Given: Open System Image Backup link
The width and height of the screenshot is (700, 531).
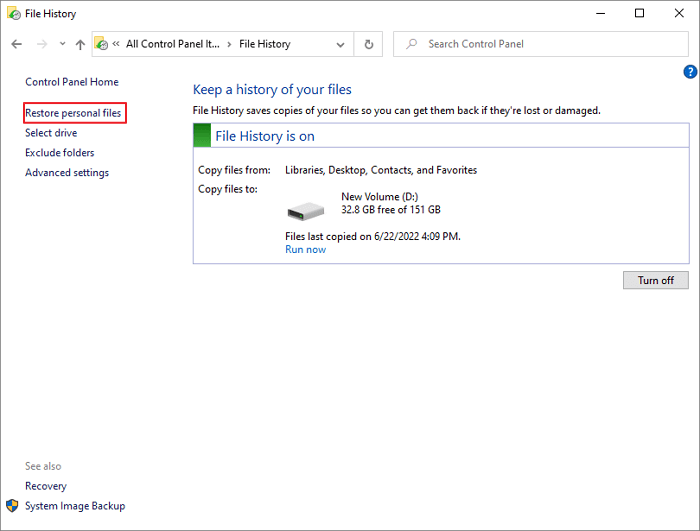Looking at the screenshot, I should coord(75,506).
